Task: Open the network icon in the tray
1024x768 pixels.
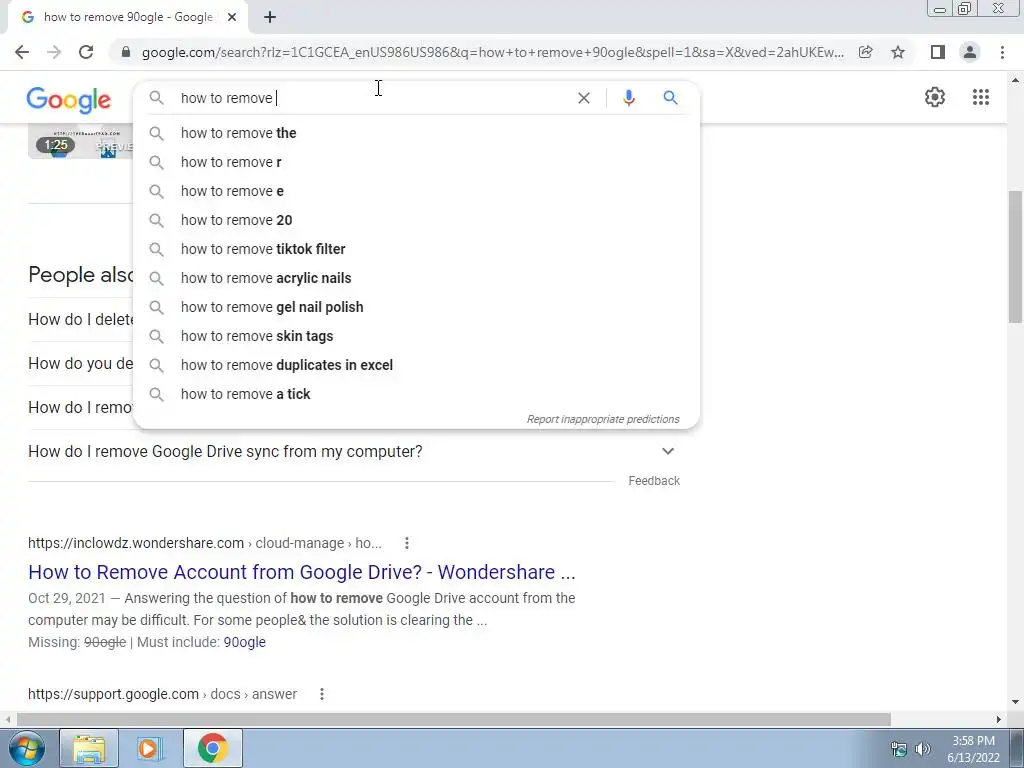Action: click(x=899, y=749)
